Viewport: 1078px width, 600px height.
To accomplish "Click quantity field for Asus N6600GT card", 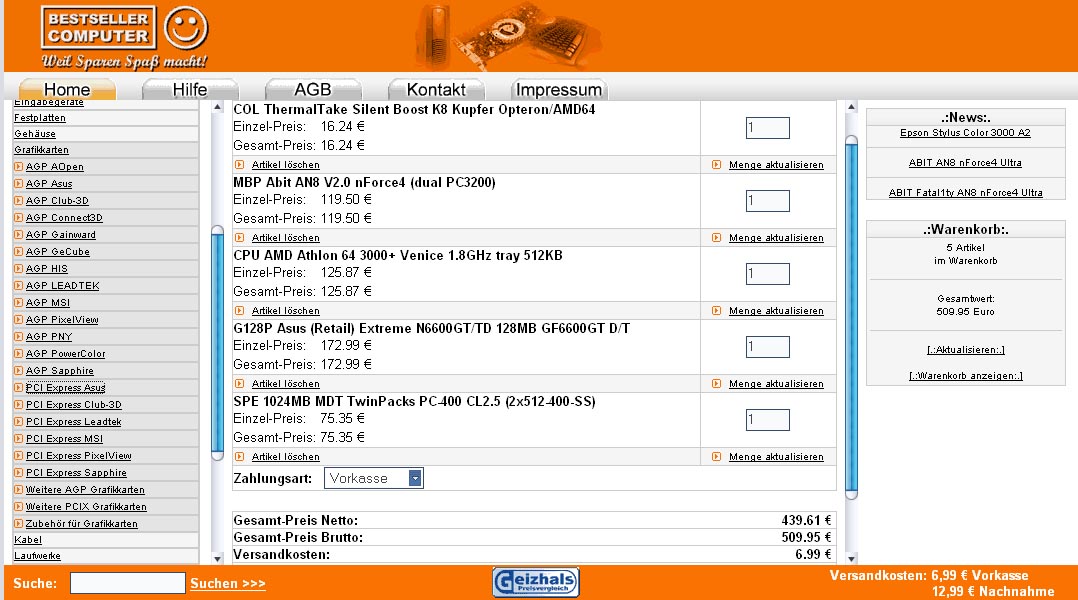I will (768, 347).
